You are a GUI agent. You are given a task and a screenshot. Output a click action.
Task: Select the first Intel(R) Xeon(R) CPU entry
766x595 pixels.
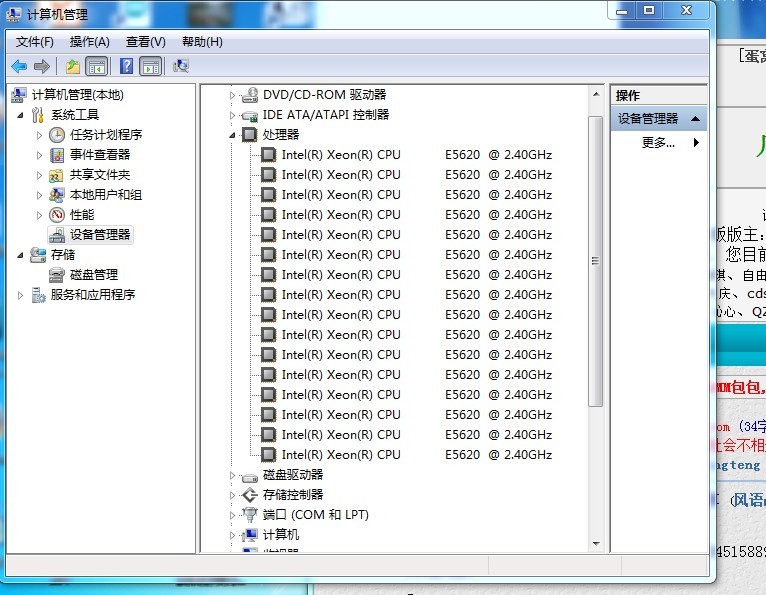coord(417,155)
